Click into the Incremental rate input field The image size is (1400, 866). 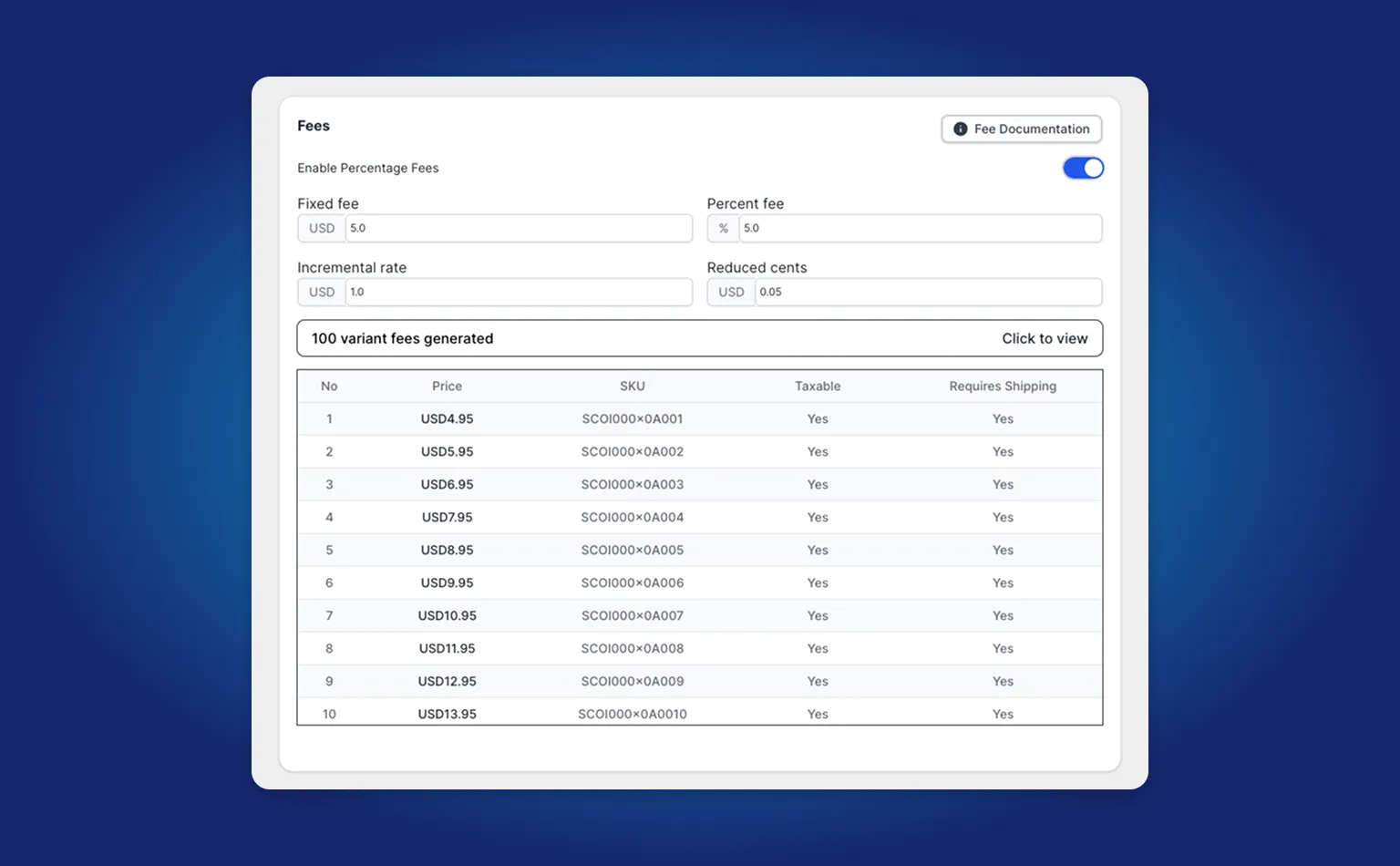(519, 292)
